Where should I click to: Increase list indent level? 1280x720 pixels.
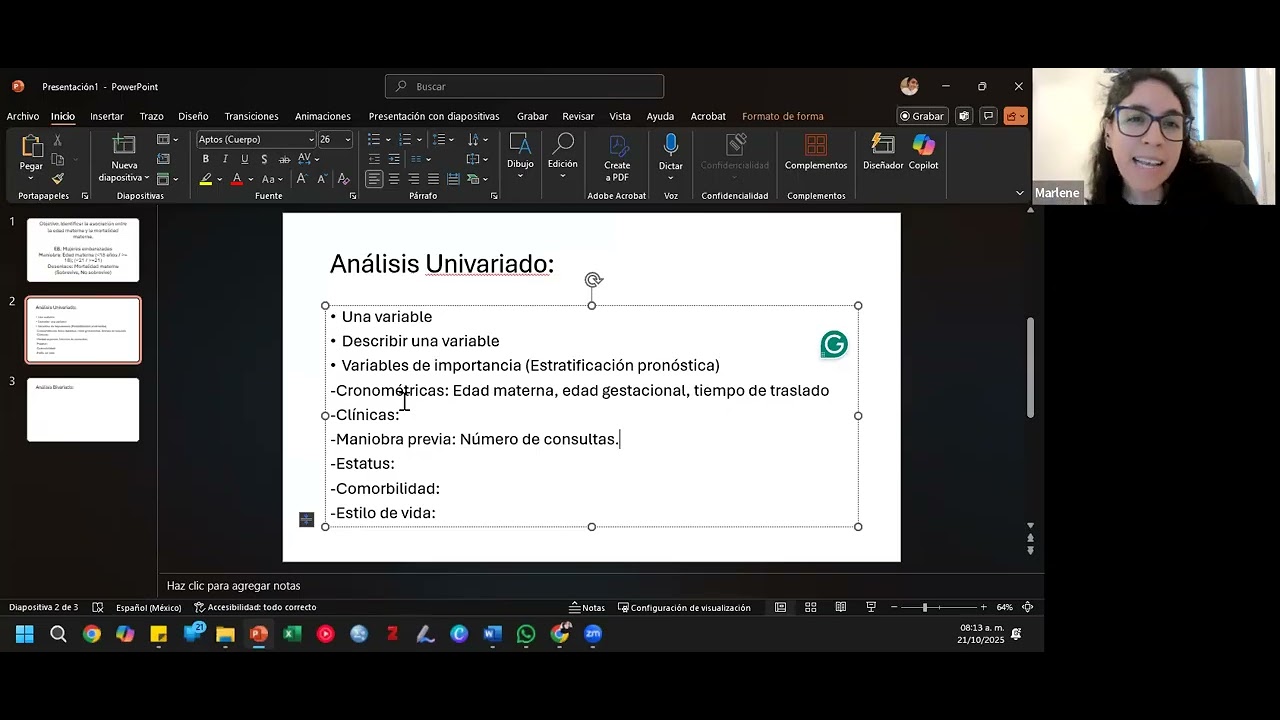(394, 159)
